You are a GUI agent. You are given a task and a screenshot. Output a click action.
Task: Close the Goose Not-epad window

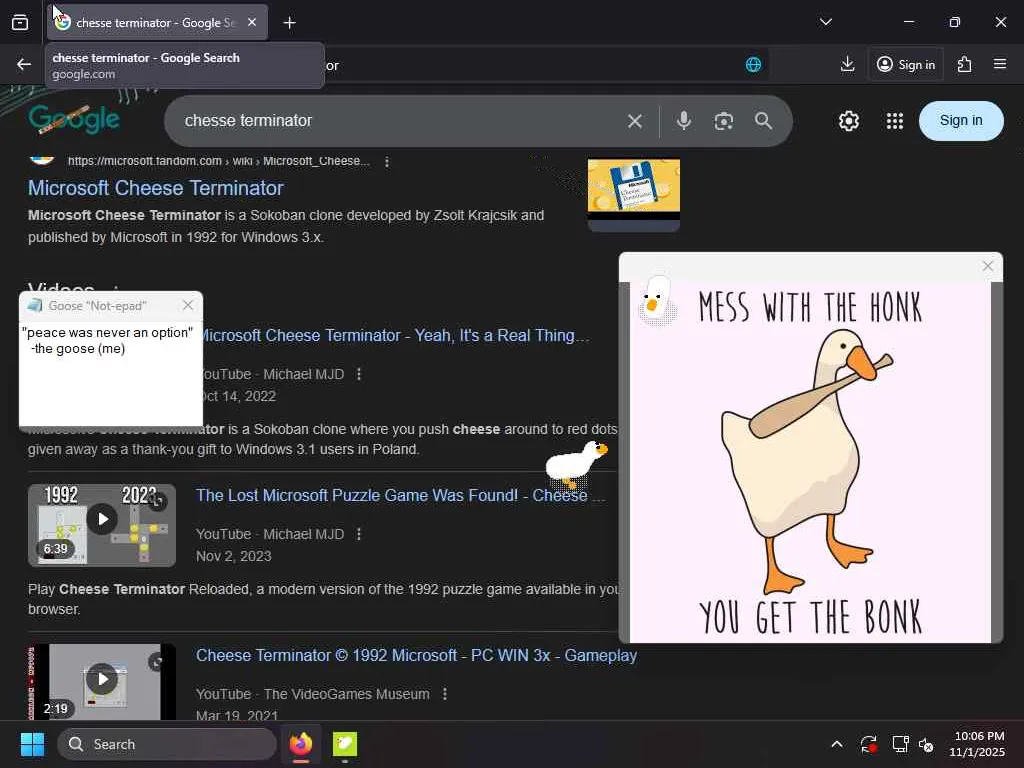(188, 305)
